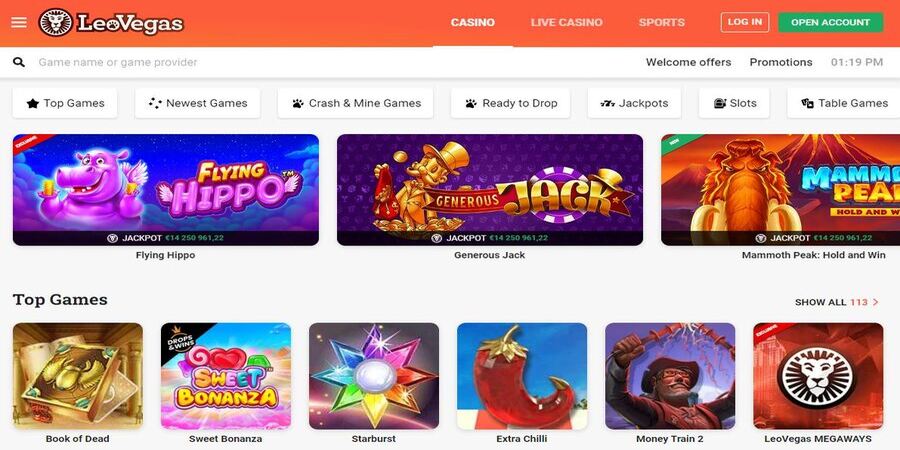
Task: Open the Flying Hippo game banner
Action: pyautogui.click(x=166, y=190)
